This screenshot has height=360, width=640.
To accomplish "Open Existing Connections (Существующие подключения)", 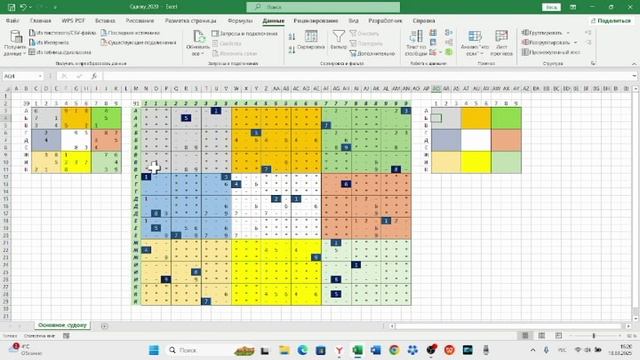I will (x=138, y=42).
